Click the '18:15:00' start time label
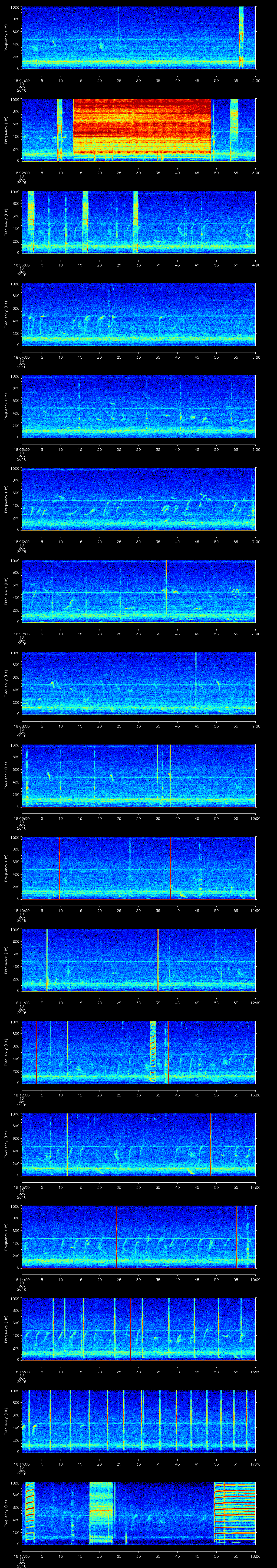277x1568 pixels. pos(22,1373)
